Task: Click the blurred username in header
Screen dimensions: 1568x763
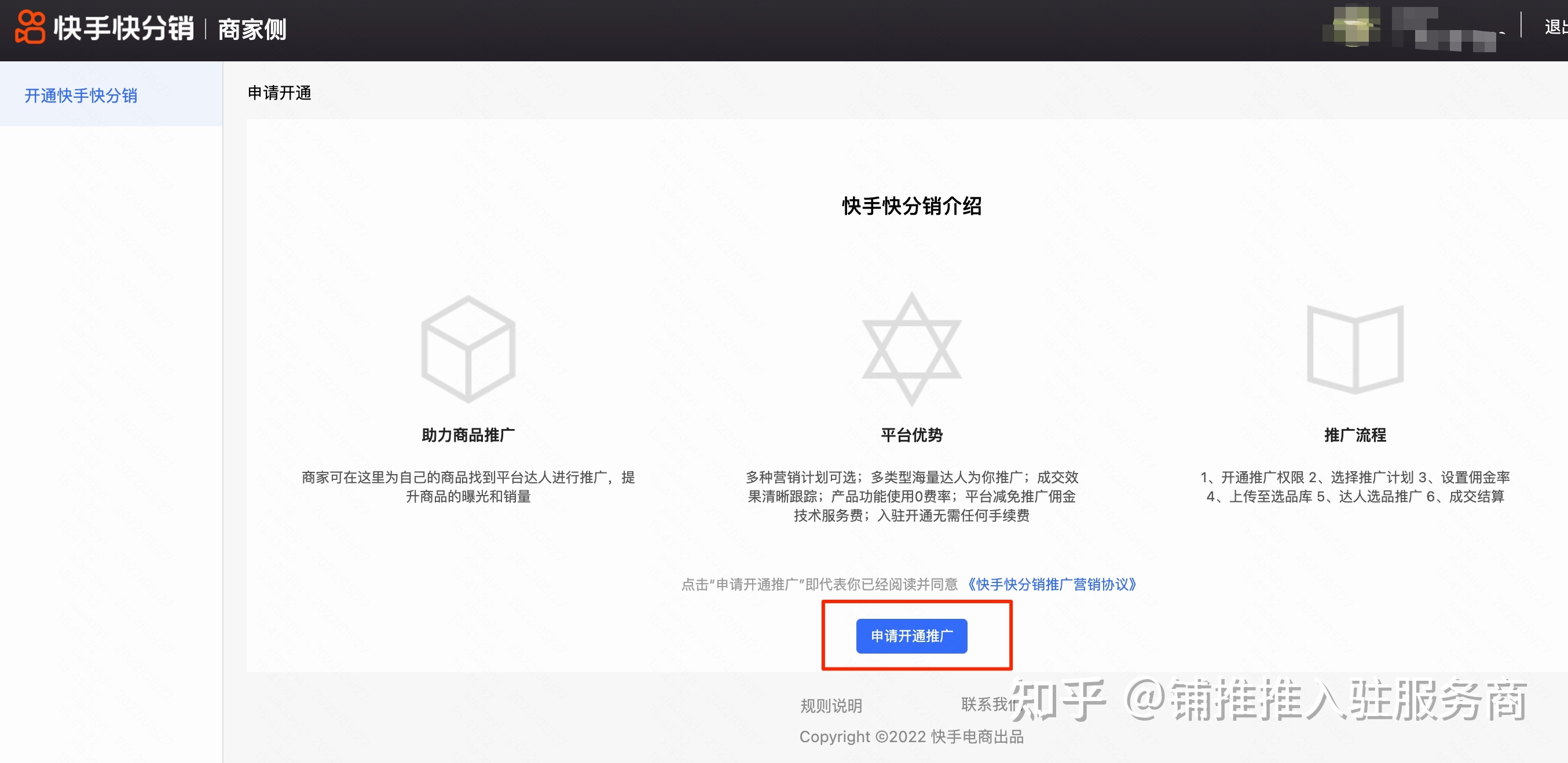Action: (x=1444, y=28)
